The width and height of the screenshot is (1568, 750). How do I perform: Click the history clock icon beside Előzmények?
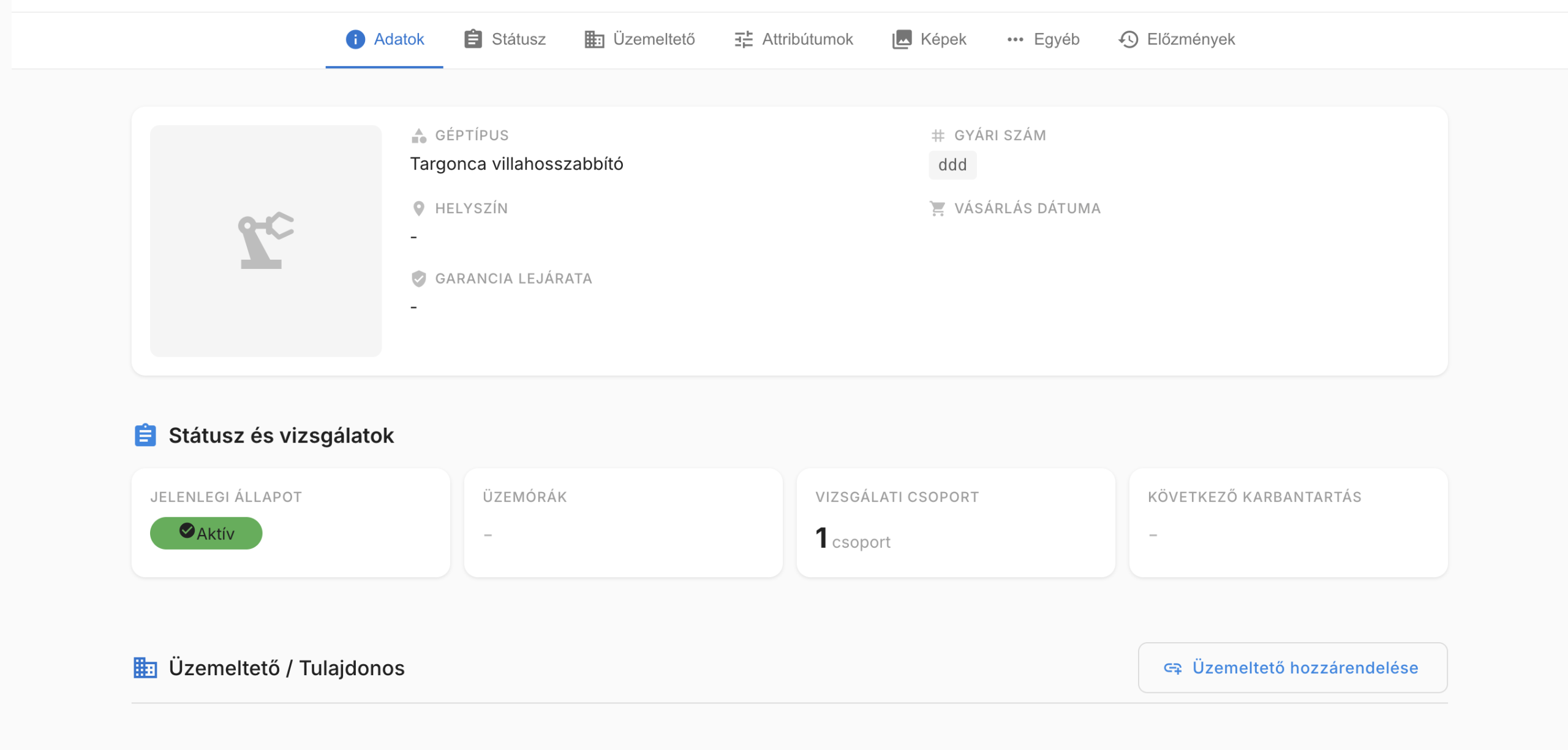(x=1128, y=39)
